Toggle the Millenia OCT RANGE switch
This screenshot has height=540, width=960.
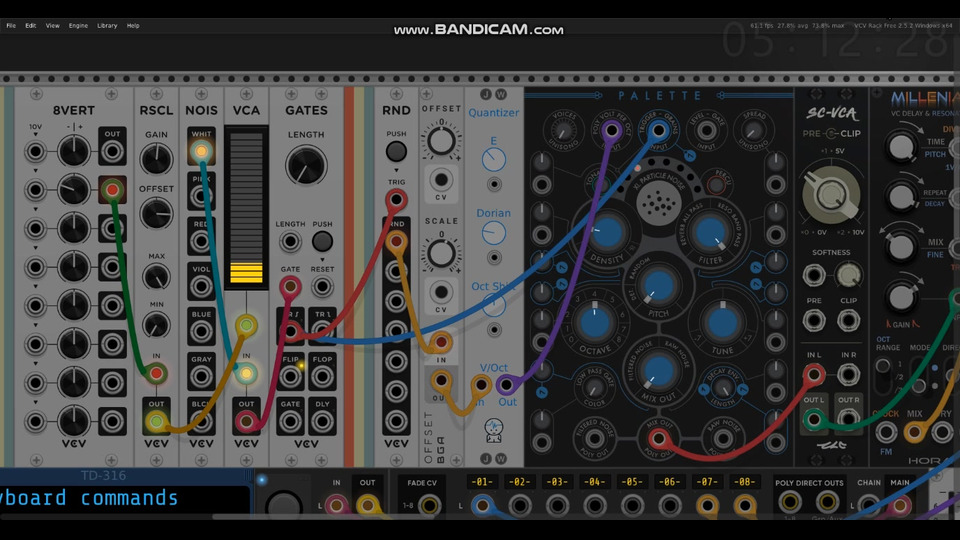(x=882, y=373)
